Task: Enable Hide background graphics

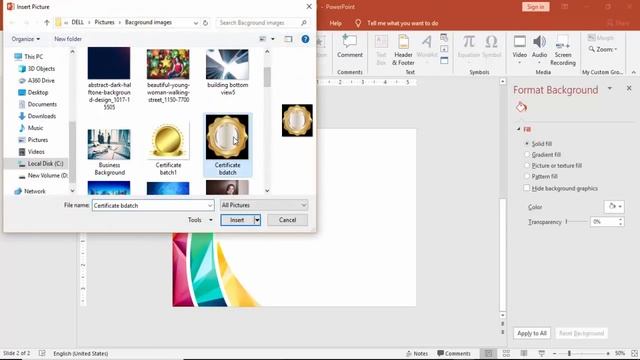Action: (561, 188)
